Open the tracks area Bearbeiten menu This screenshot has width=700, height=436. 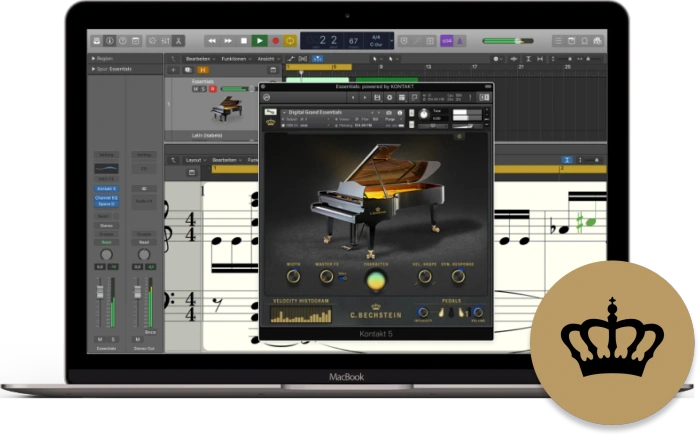coord(200,59)
